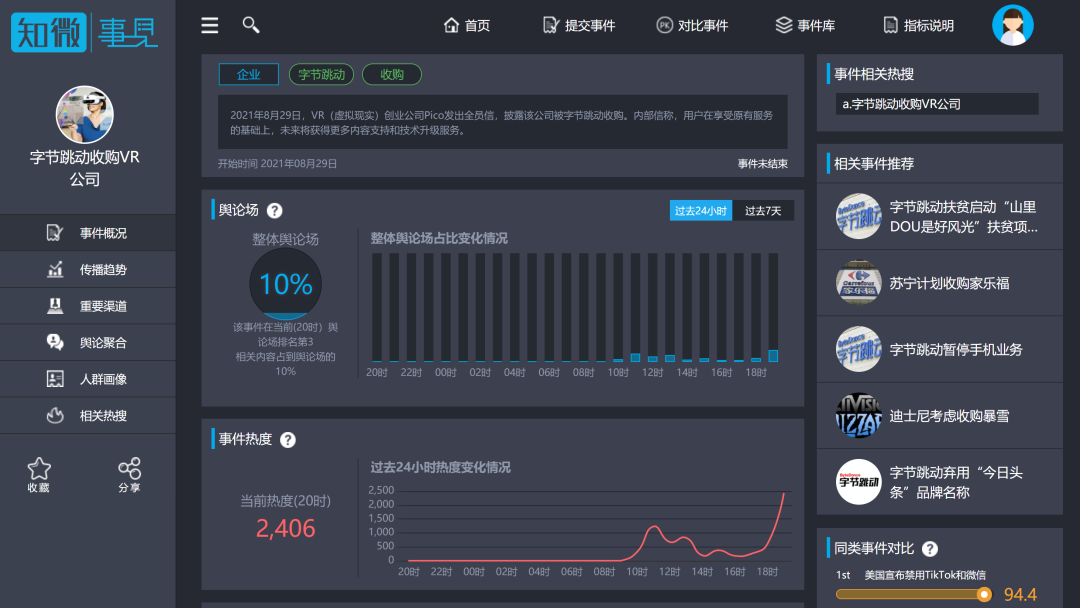
Task: Select 人群画像 in the sidebar
Action: [87, 379]
